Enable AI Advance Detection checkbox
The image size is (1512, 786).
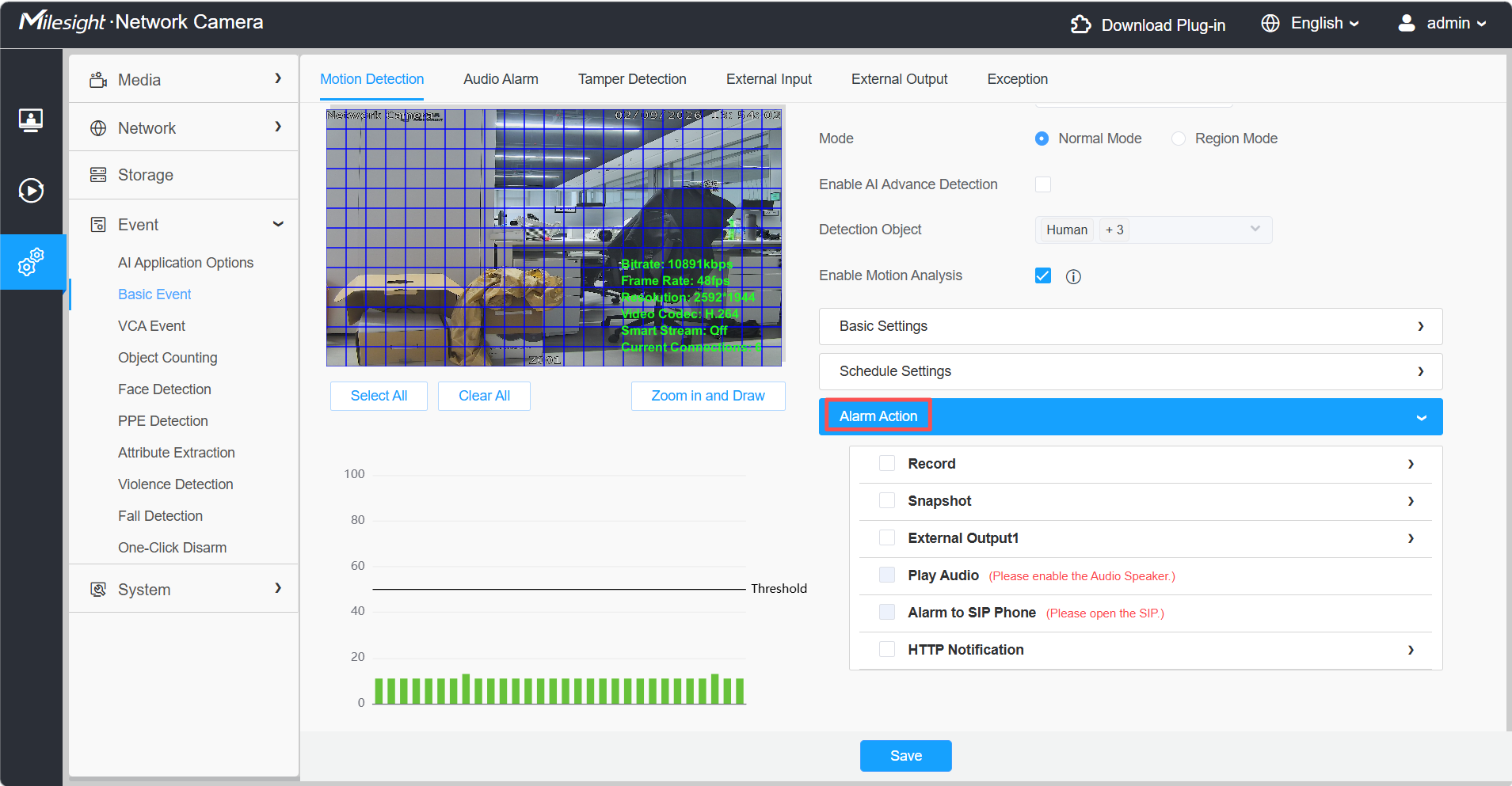click(1043, 184)
